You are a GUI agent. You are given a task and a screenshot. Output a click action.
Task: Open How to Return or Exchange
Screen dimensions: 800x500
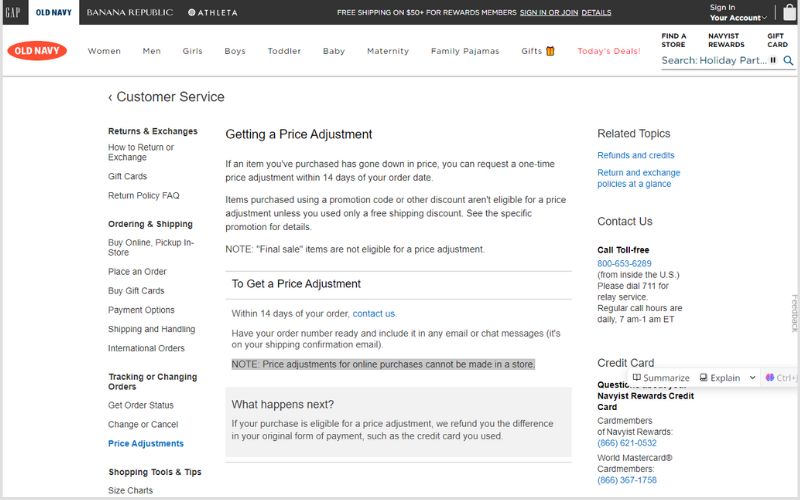[x=141, y=152]
